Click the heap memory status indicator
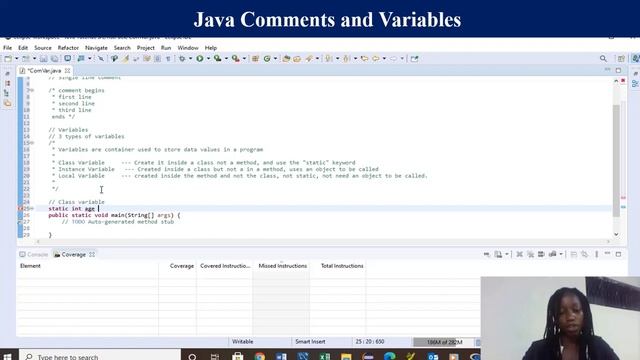Screen dimensions: 640x360 (444, 342)
